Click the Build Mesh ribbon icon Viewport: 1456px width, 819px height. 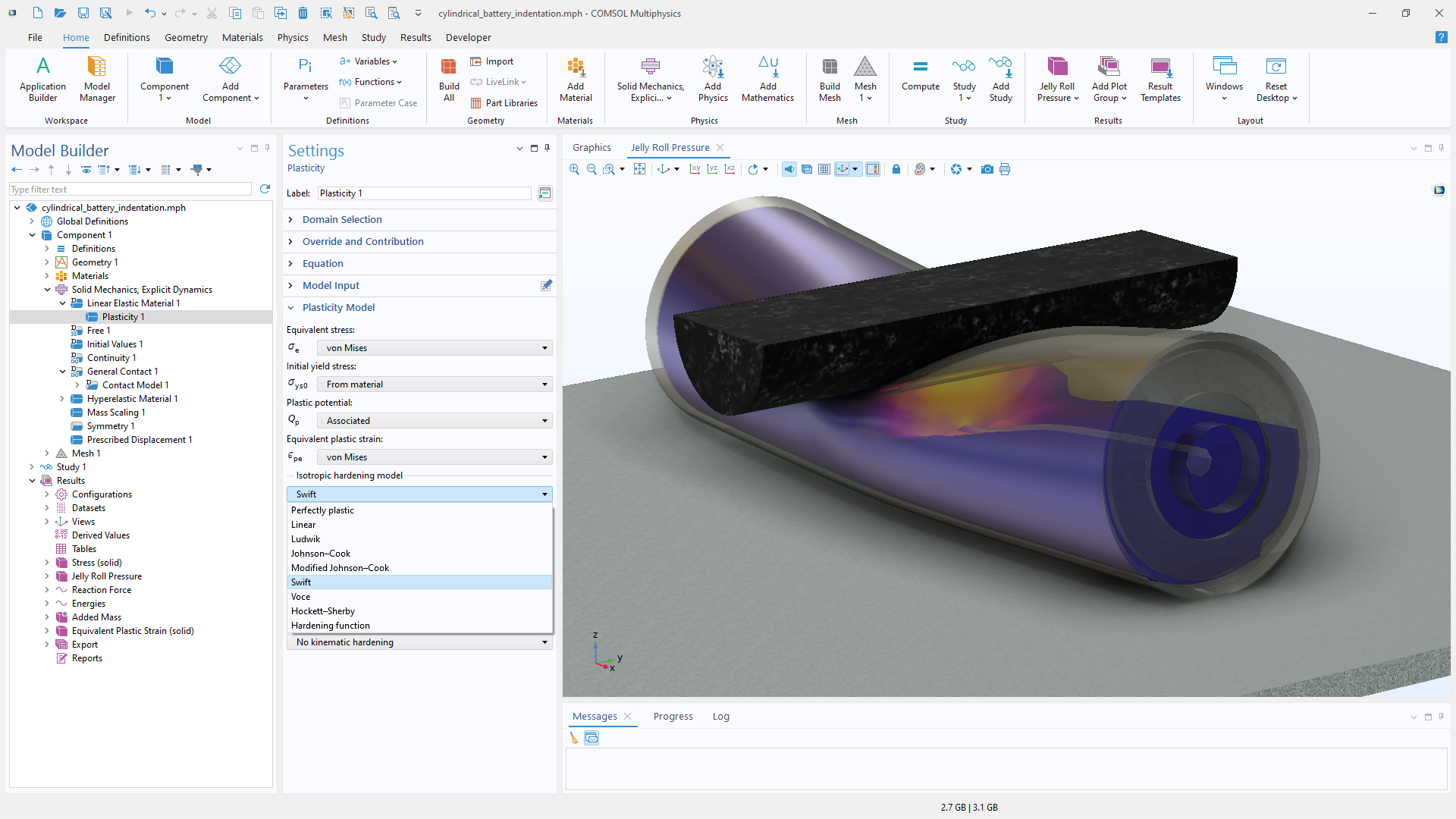830,79
